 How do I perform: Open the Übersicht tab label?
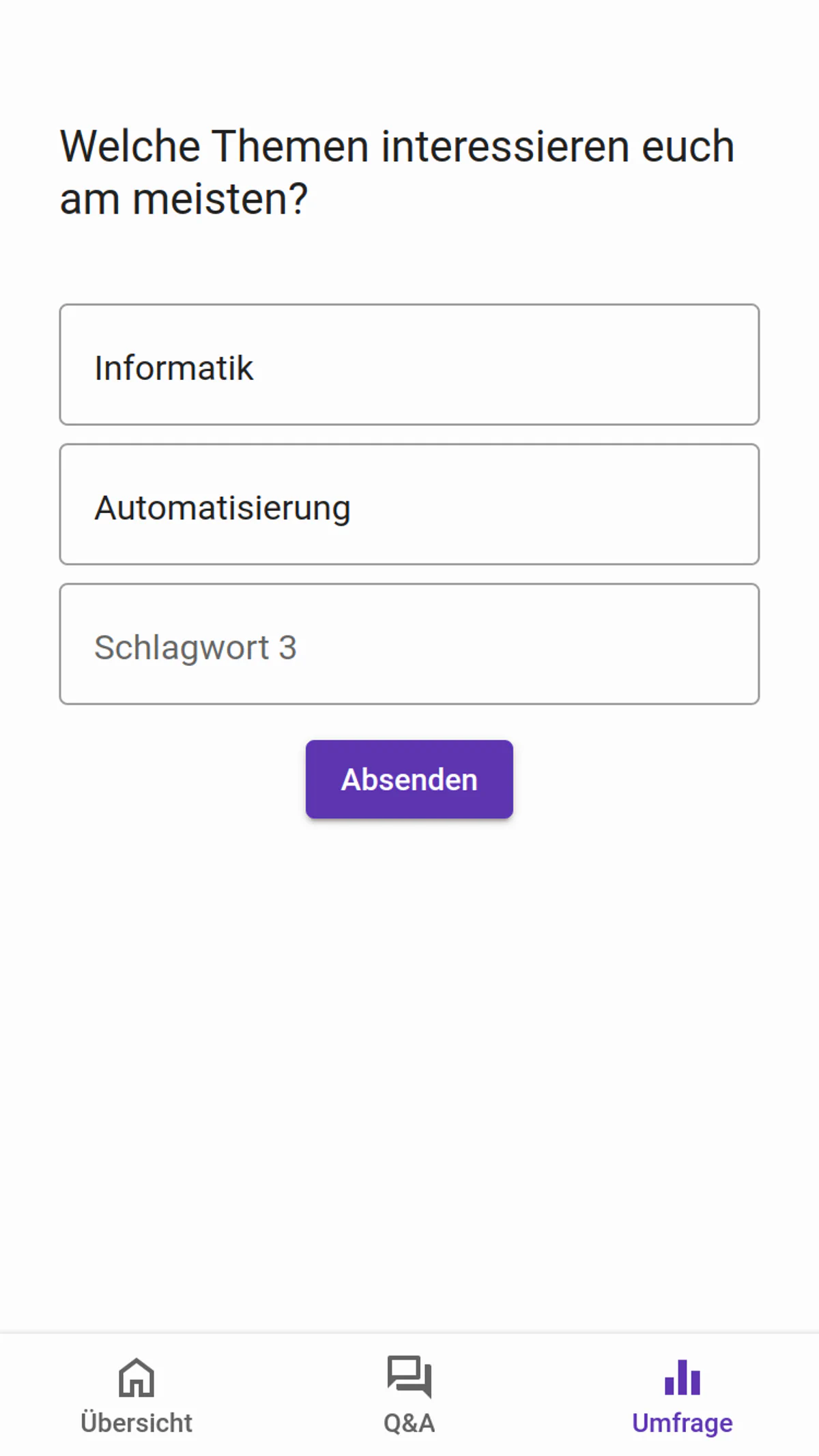pos(136,1423)
